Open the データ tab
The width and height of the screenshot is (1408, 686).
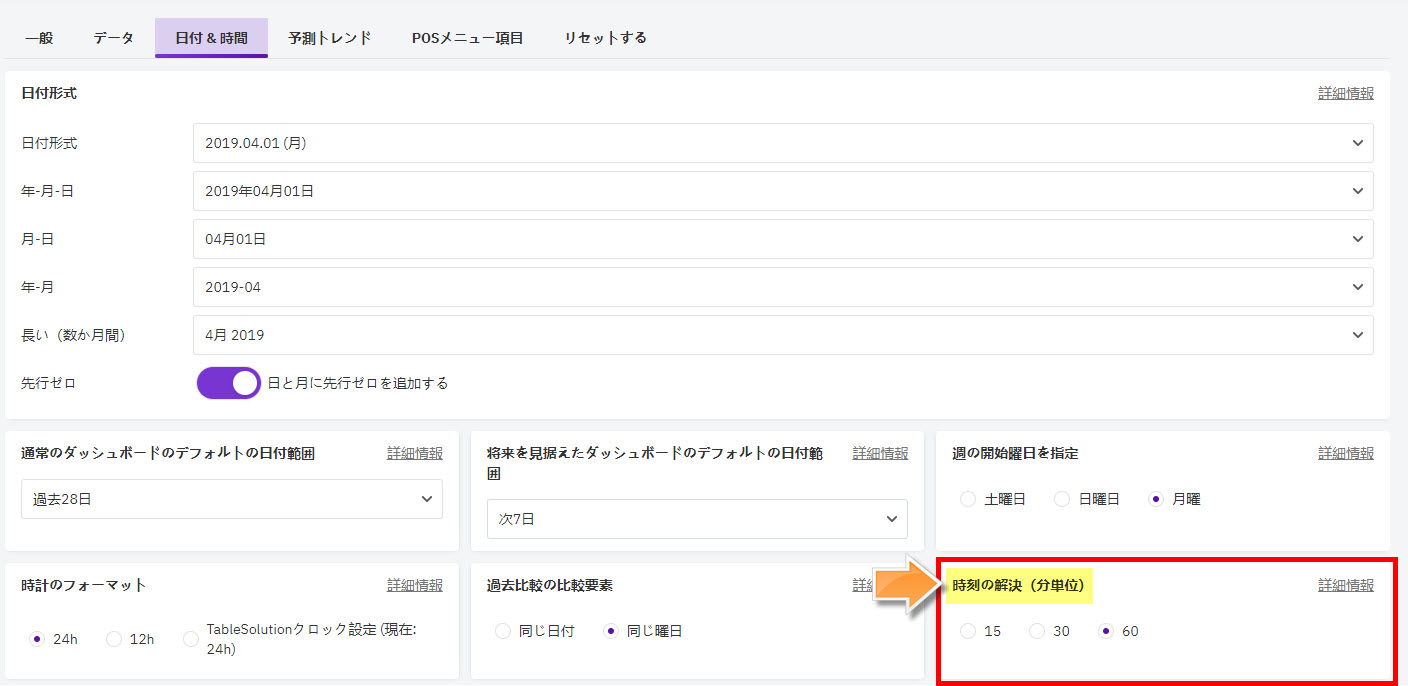(x=114, y=38)
